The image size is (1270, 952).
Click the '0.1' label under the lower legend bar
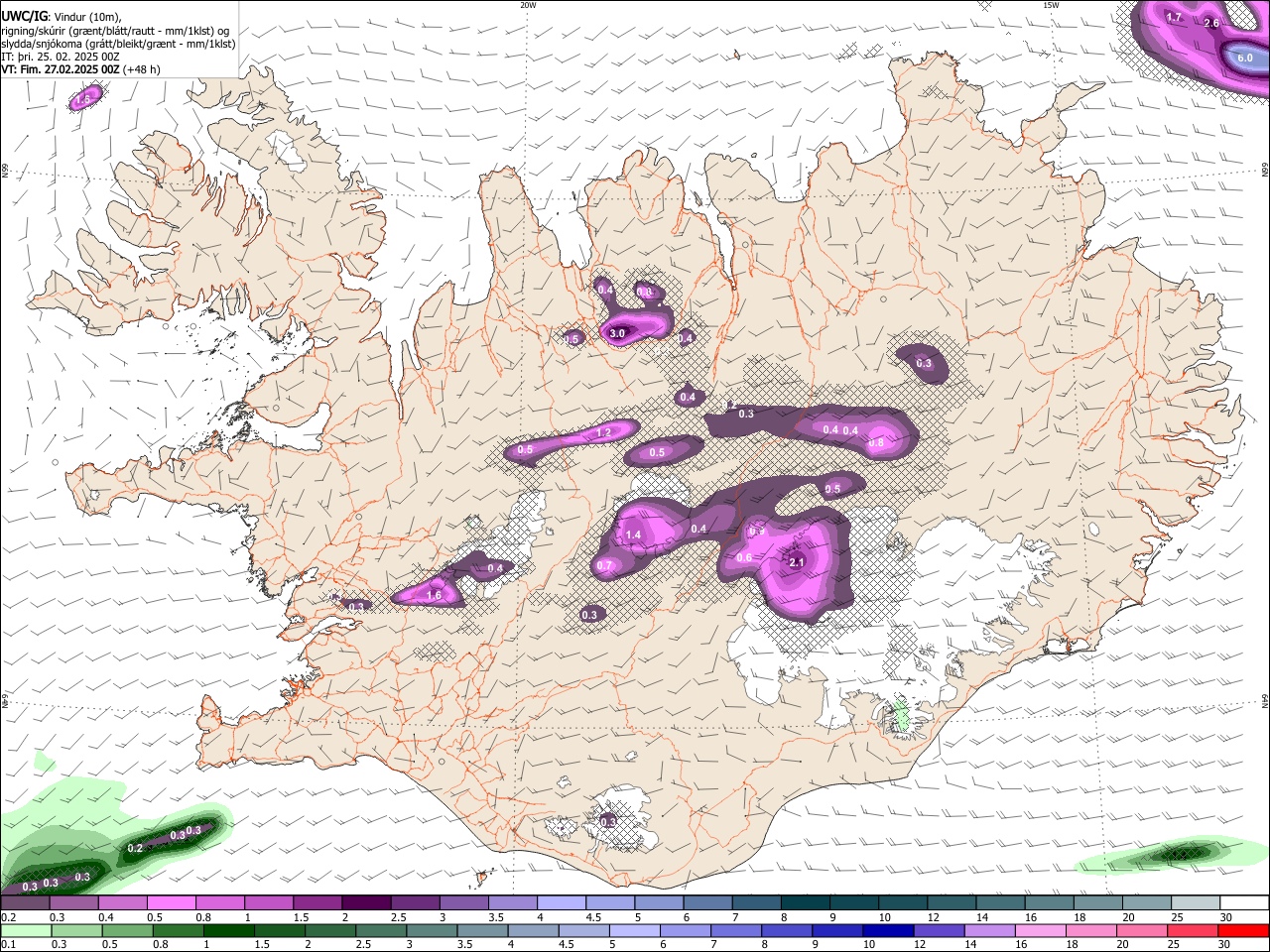point(9,944)
